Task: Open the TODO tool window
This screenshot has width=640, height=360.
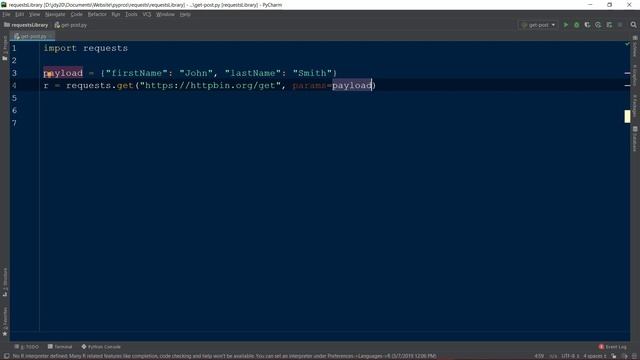Action: [x=27, y=347]
